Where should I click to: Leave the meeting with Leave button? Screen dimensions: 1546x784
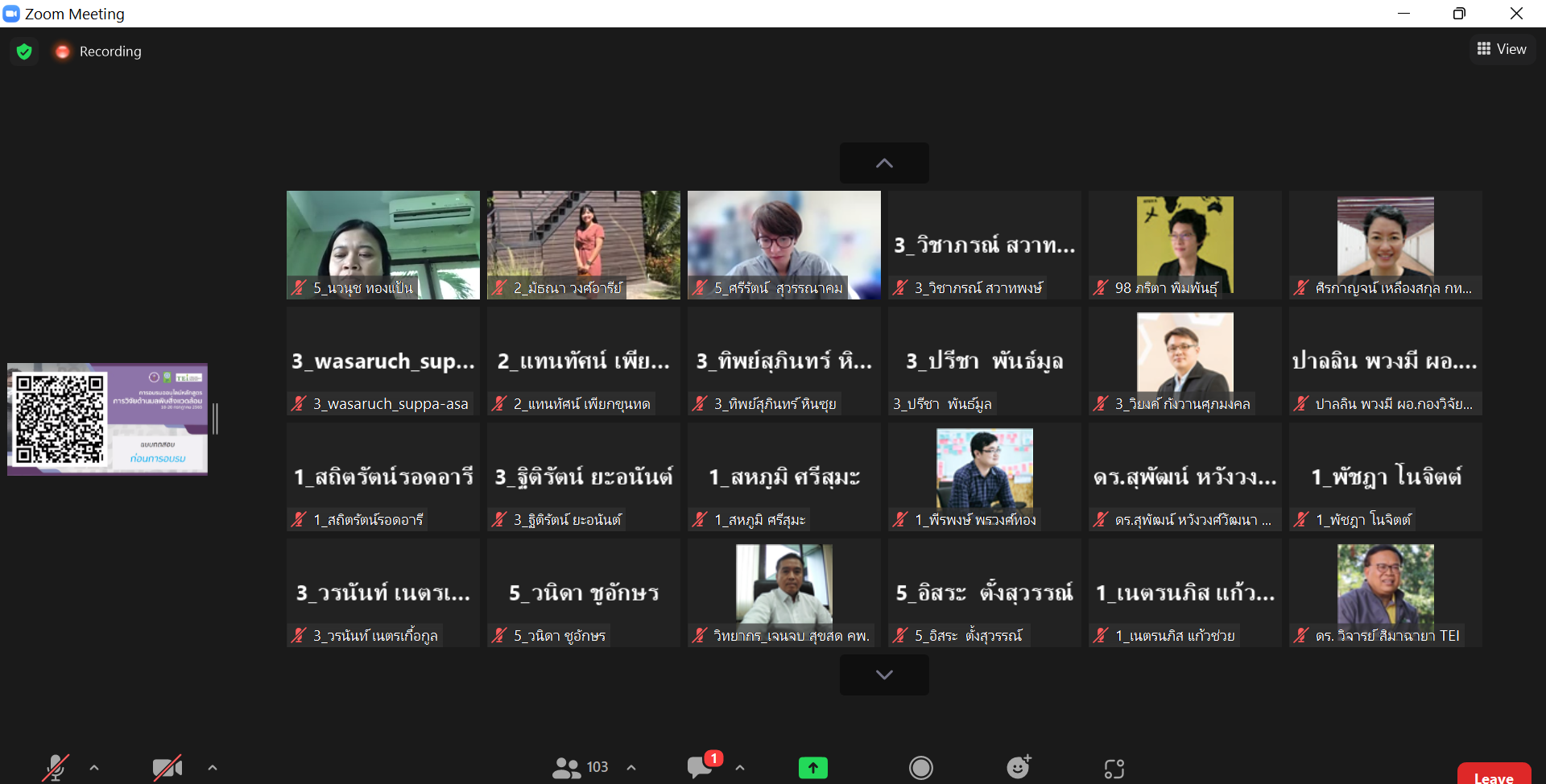[x=1493, y=774]
